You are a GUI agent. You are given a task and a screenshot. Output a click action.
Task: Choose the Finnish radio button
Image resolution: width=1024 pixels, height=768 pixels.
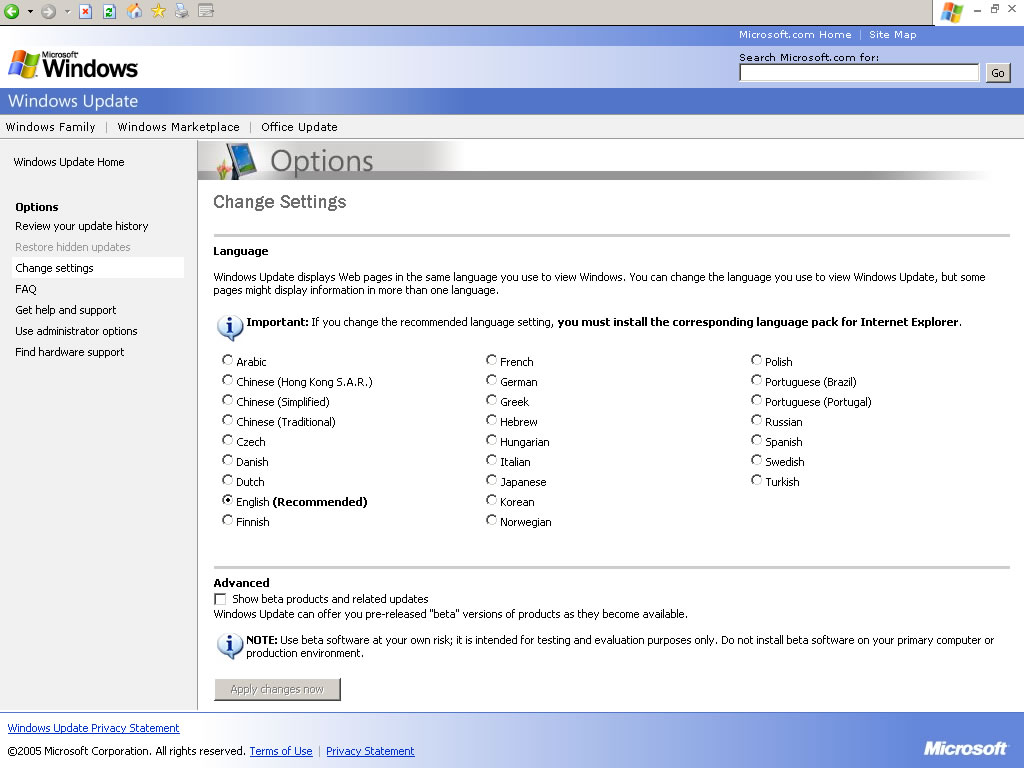[227, 520]
